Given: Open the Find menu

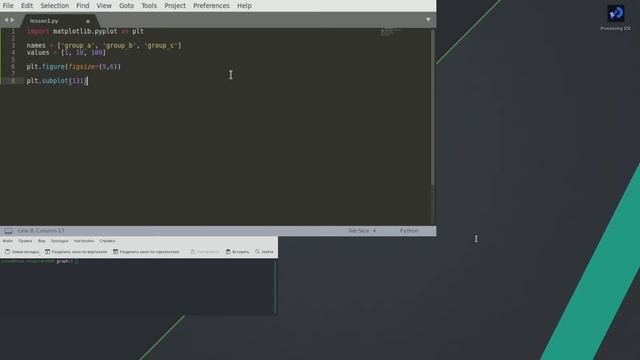Looking at the screenshot, I should point(82,6).
